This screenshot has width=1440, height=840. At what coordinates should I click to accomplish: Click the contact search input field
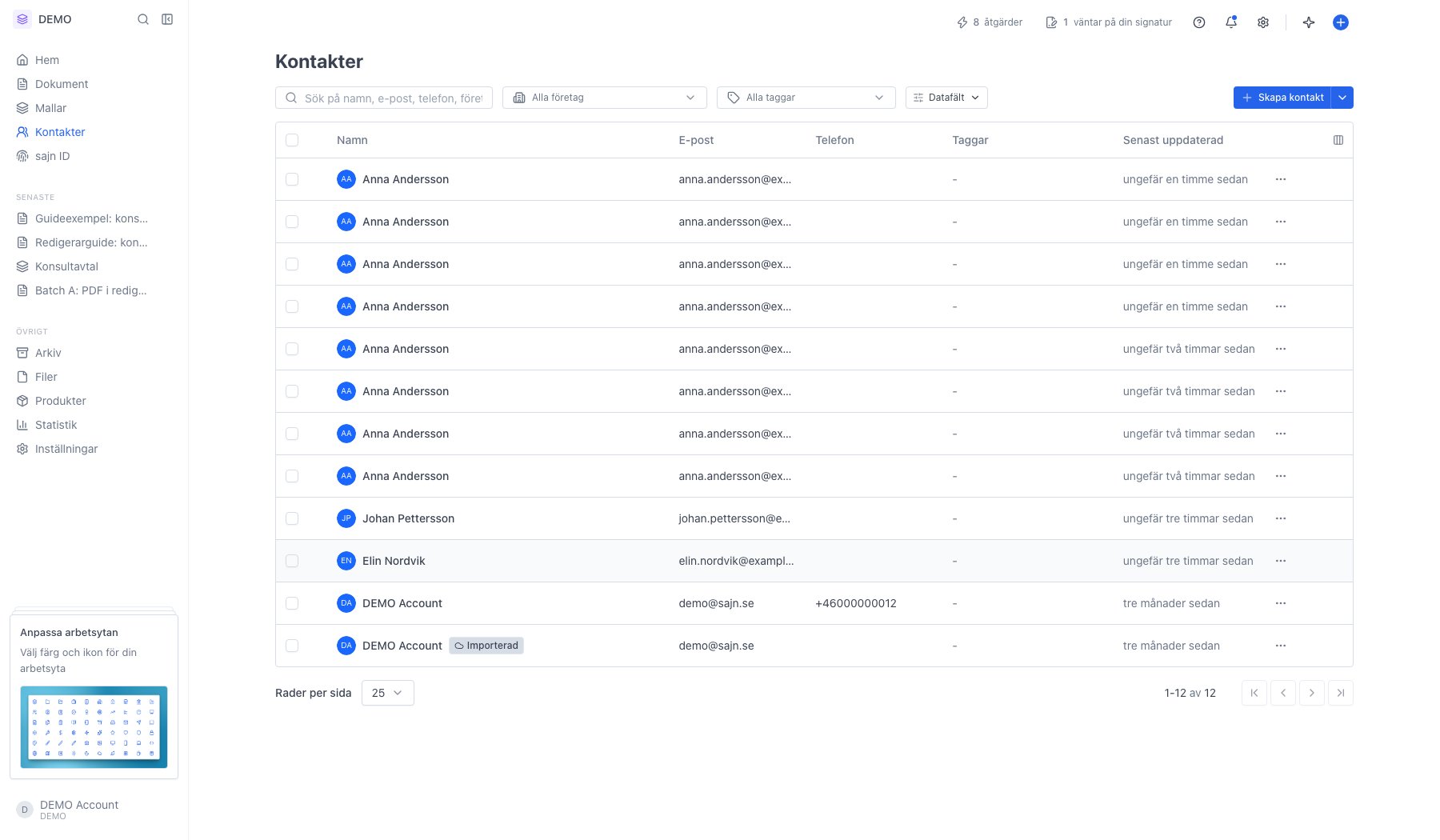click(x=384, y=98)
